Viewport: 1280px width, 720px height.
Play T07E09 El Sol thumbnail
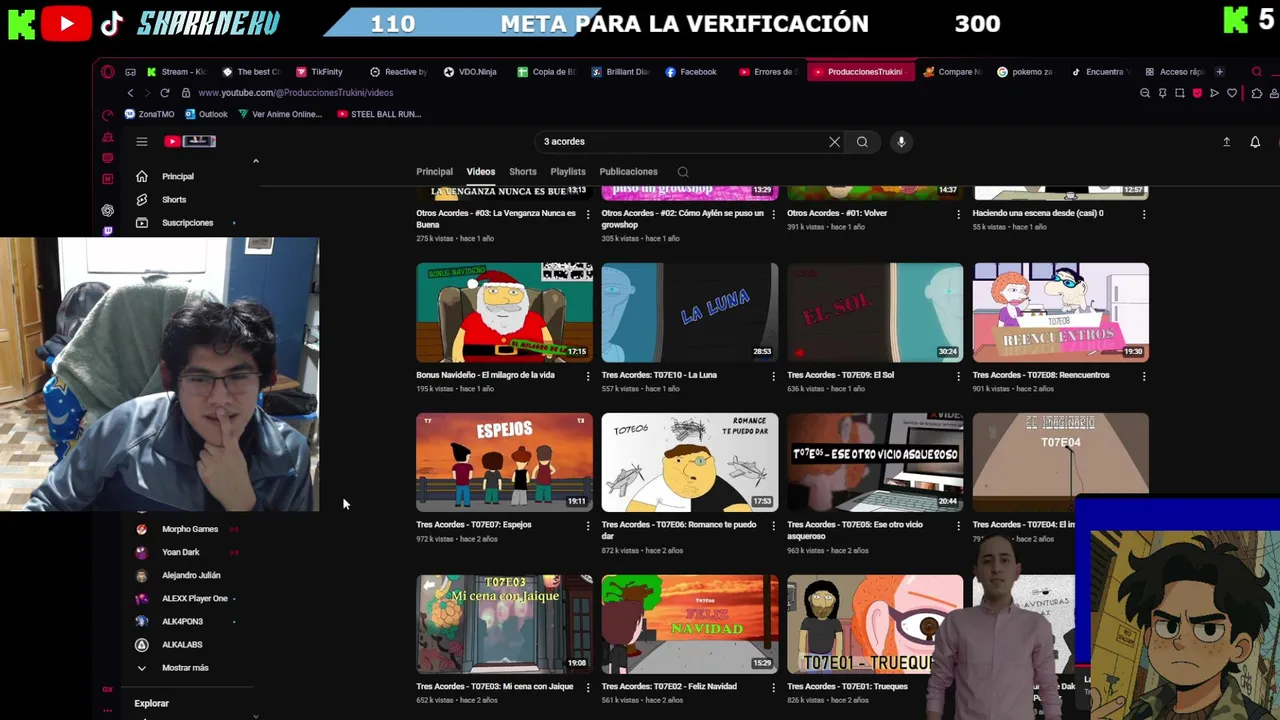pos(875,312)
